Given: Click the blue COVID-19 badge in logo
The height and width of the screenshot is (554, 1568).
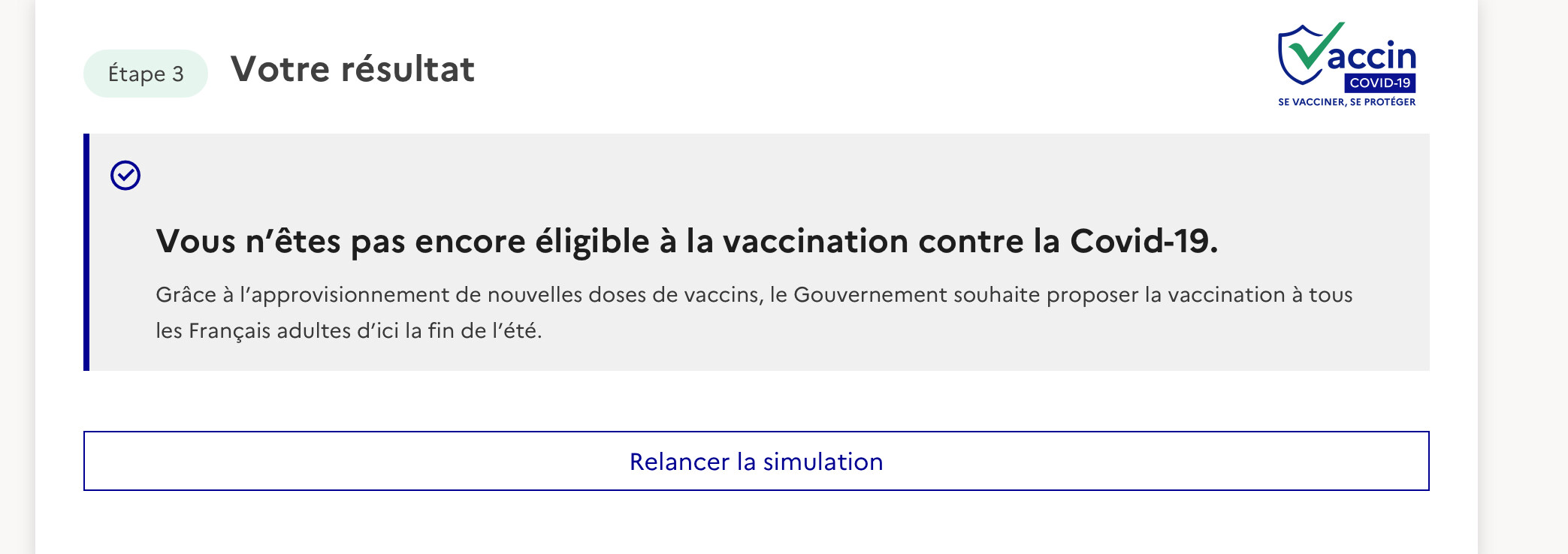Looking at the screenshot, I should [1380, 83].
